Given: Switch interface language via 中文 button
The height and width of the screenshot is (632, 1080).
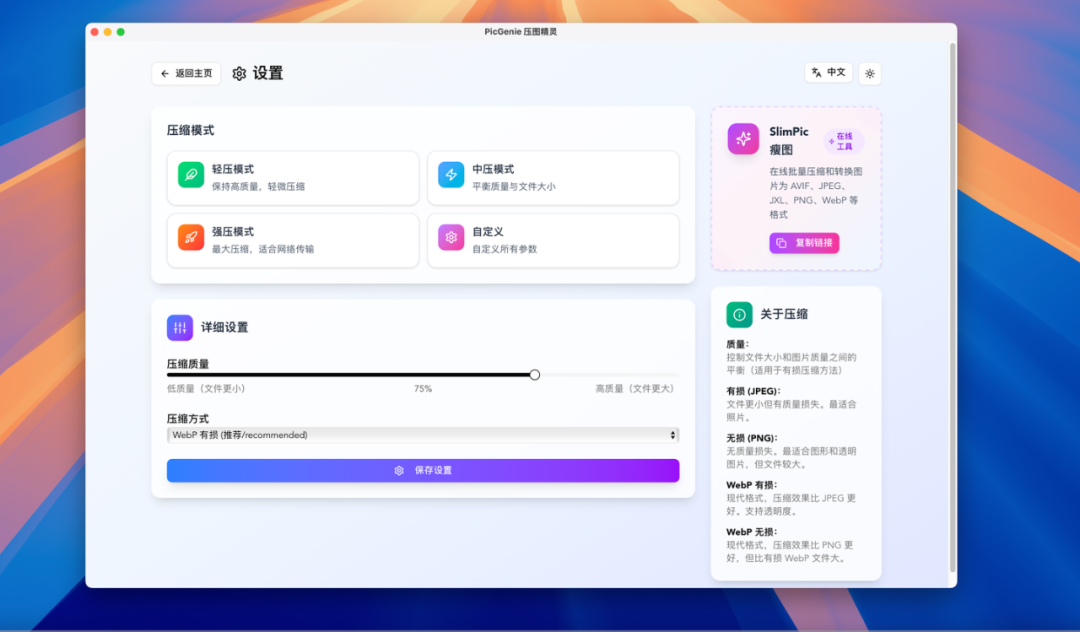Looking at the screenshot, I should tap(828, 72).
